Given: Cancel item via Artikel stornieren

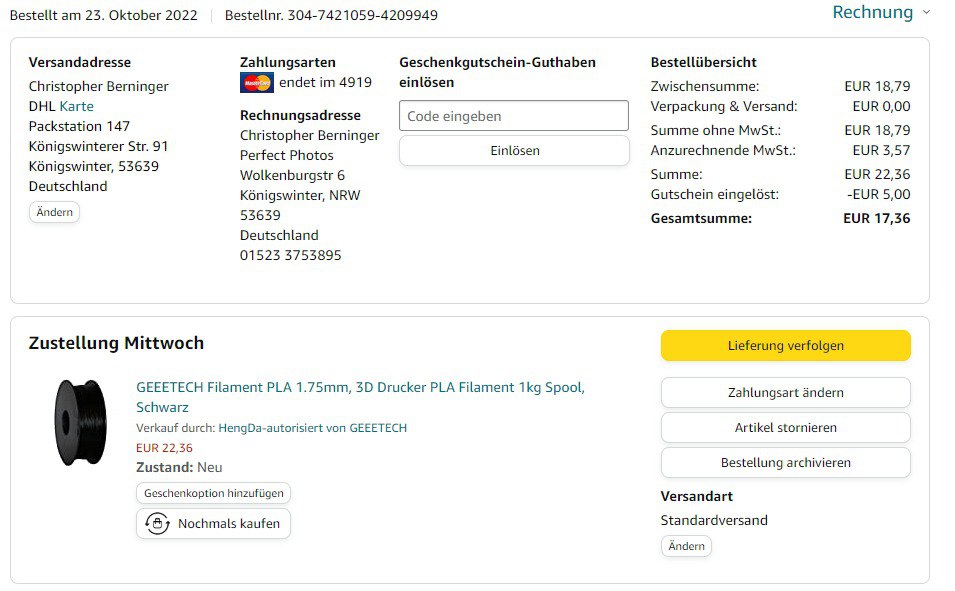Looking at the screenshot, I should 785,428.
